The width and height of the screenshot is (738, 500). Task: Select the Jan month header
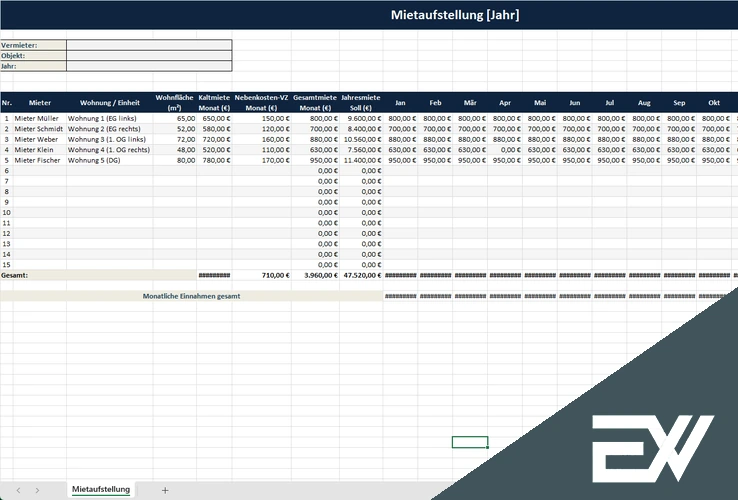pos(400,103)
